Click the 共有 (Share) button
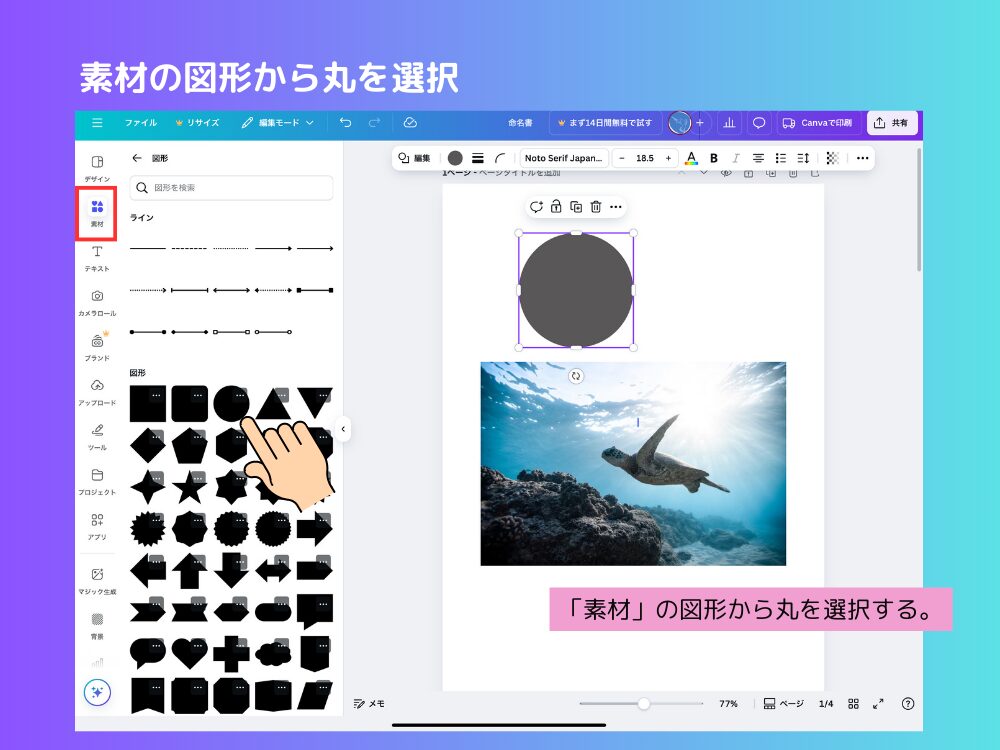Image resolution: width=1000 pixels, height=750 pixels. pos(890,123)
